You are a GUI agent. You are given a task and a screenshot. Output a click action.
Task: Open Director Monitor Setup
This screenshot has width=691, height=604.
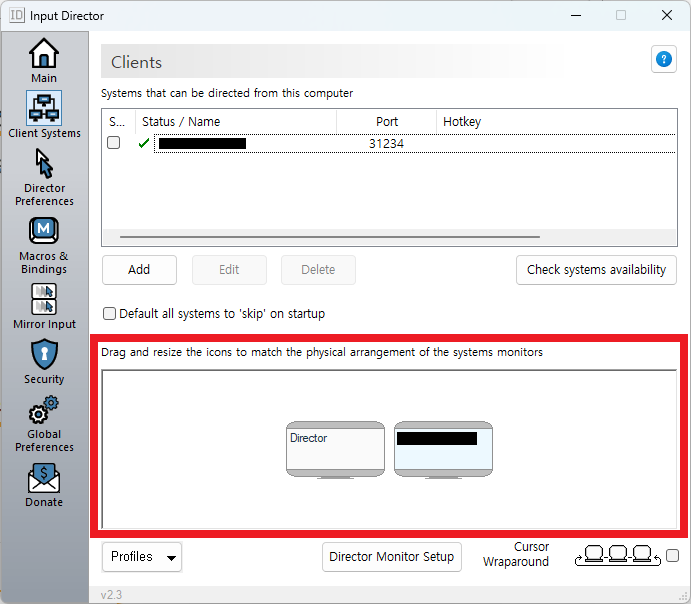coord(392,557)
